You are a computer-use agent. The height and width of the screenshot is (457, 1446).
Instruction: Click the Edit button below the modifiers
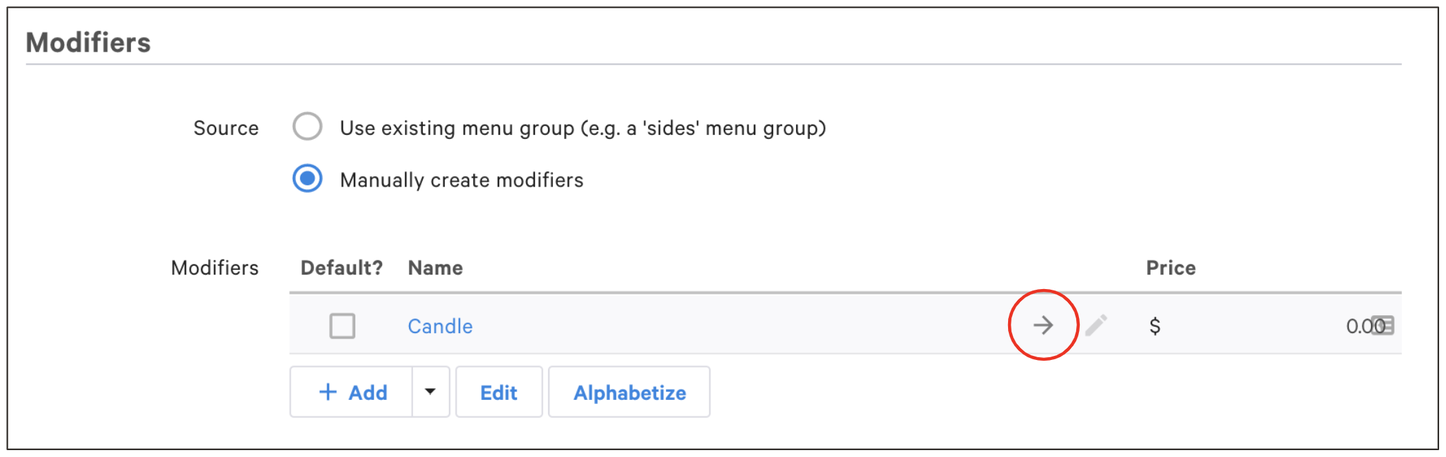coord(498,392)
